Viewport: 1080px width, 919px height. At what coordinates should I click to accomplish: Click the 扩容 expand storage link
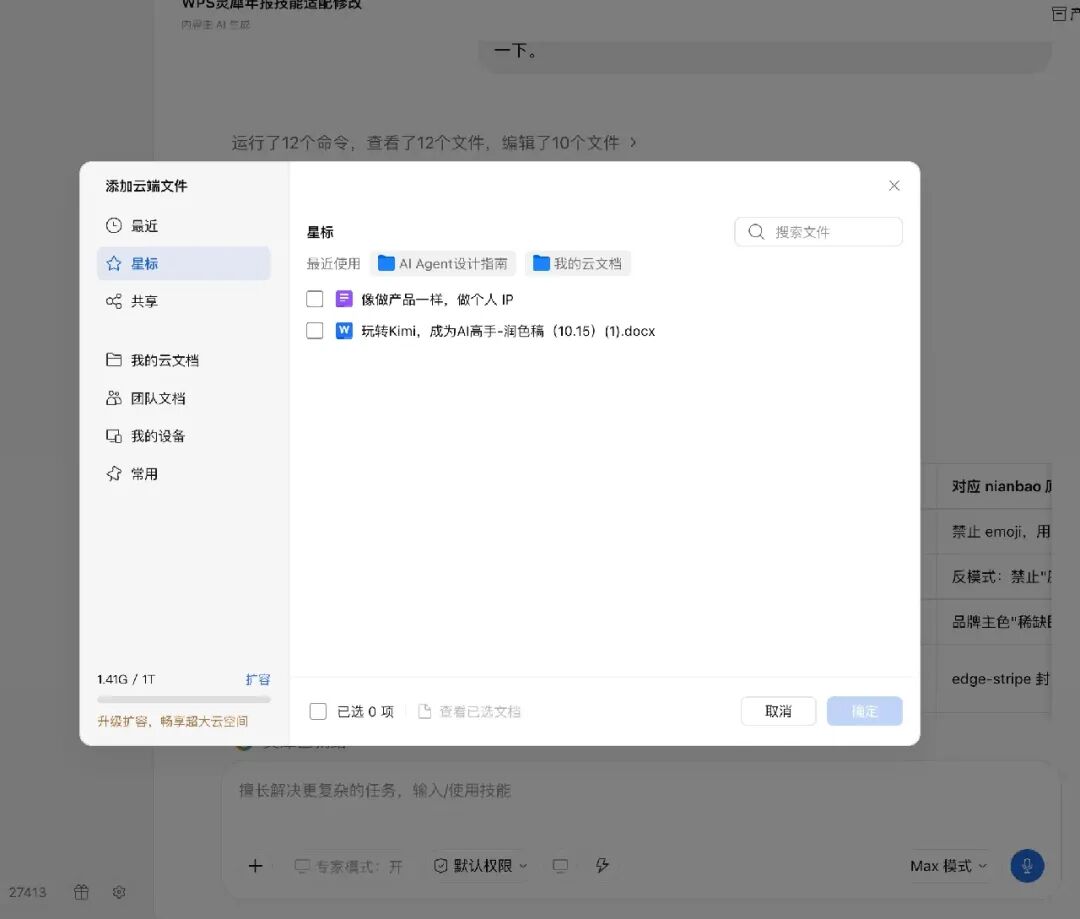(x=258, y=679)
